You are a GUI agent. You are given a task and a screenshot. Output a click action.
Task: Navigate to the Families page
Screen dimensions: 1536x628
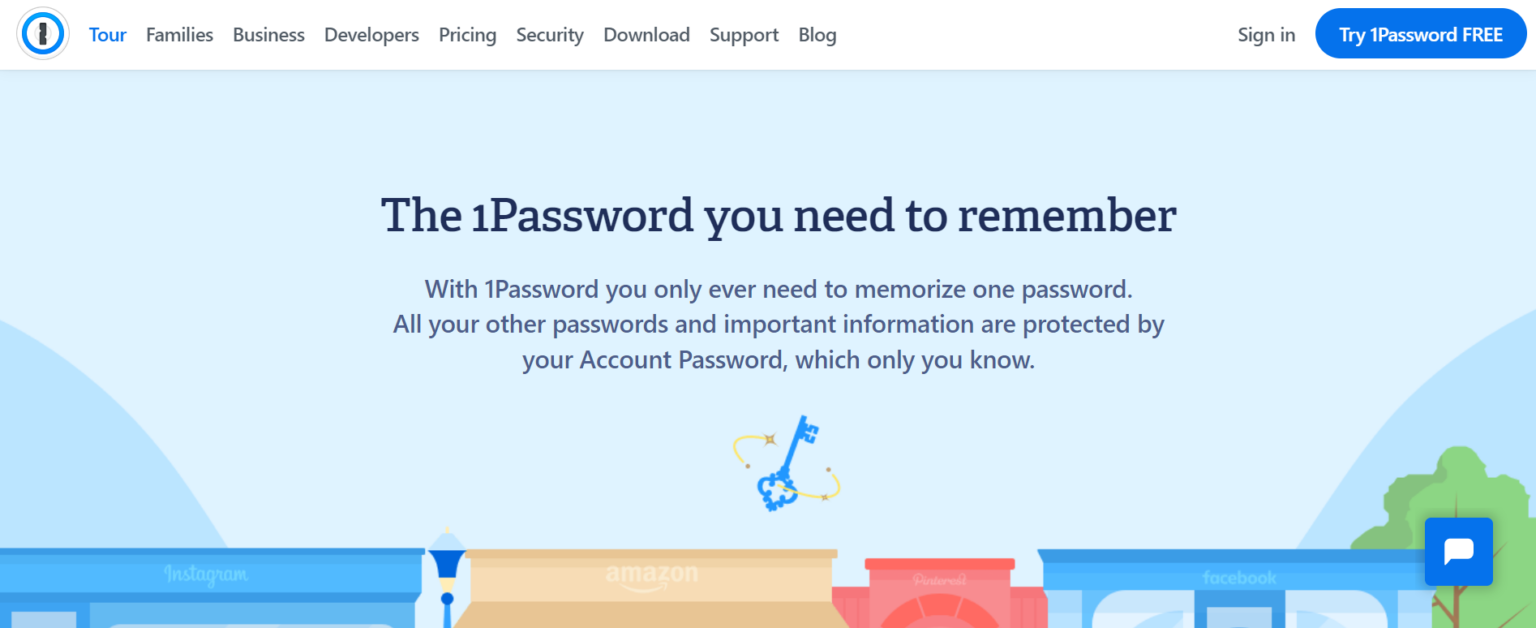coord(179,34)
